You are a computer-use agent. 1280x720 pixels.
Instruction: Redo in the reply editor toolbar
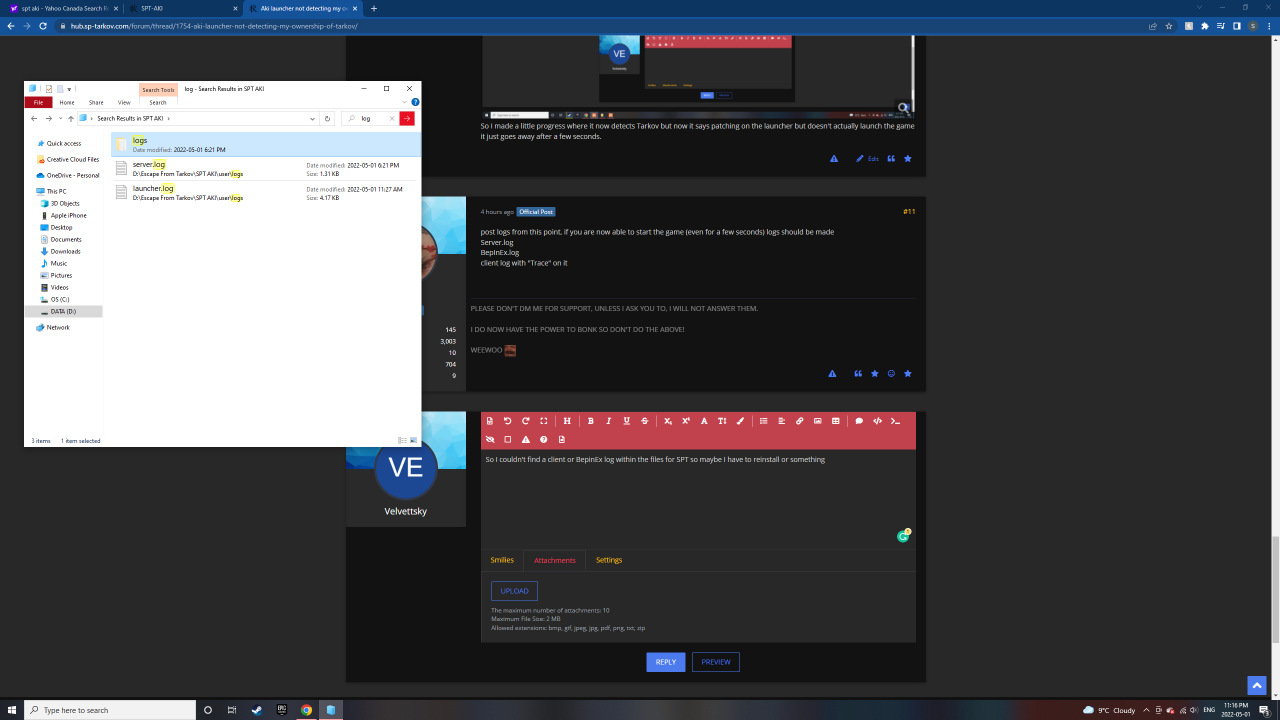coord(525,421)
